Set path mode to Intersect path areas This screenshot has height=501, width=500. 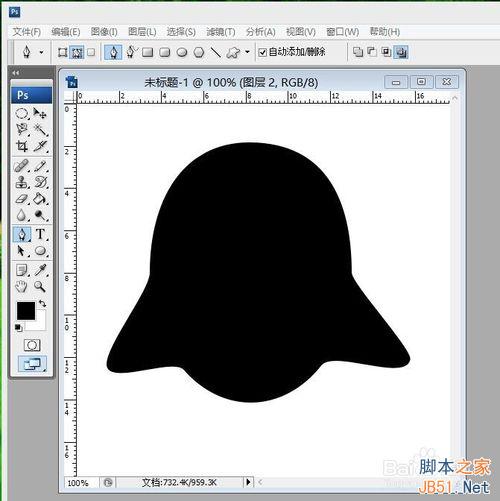point(386,52)
